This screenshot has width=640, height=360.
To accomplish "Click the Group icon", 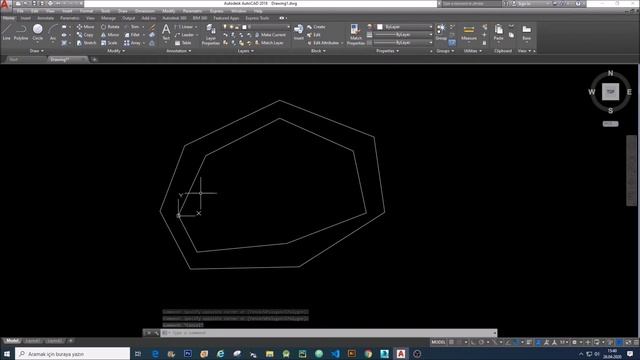I will [441, 32].
